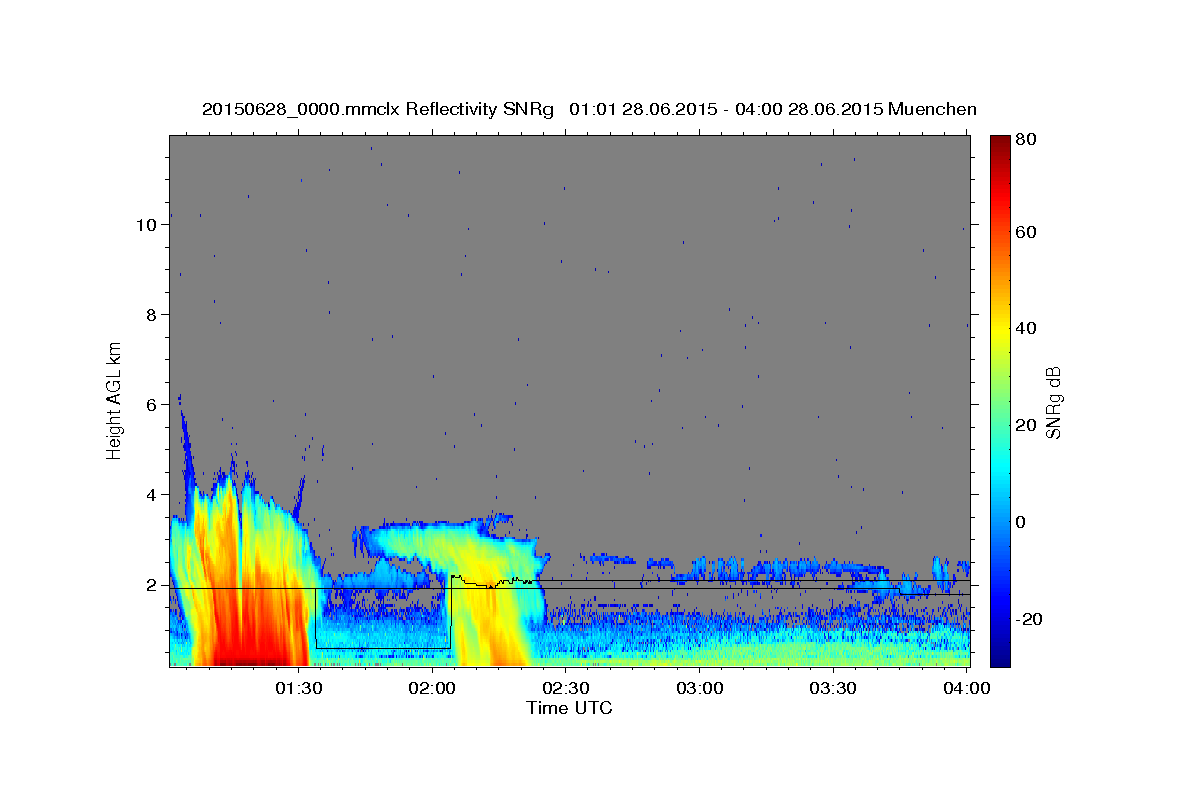
Task: Click the 'Time UTC' axis label
Action: click(569, 708)
